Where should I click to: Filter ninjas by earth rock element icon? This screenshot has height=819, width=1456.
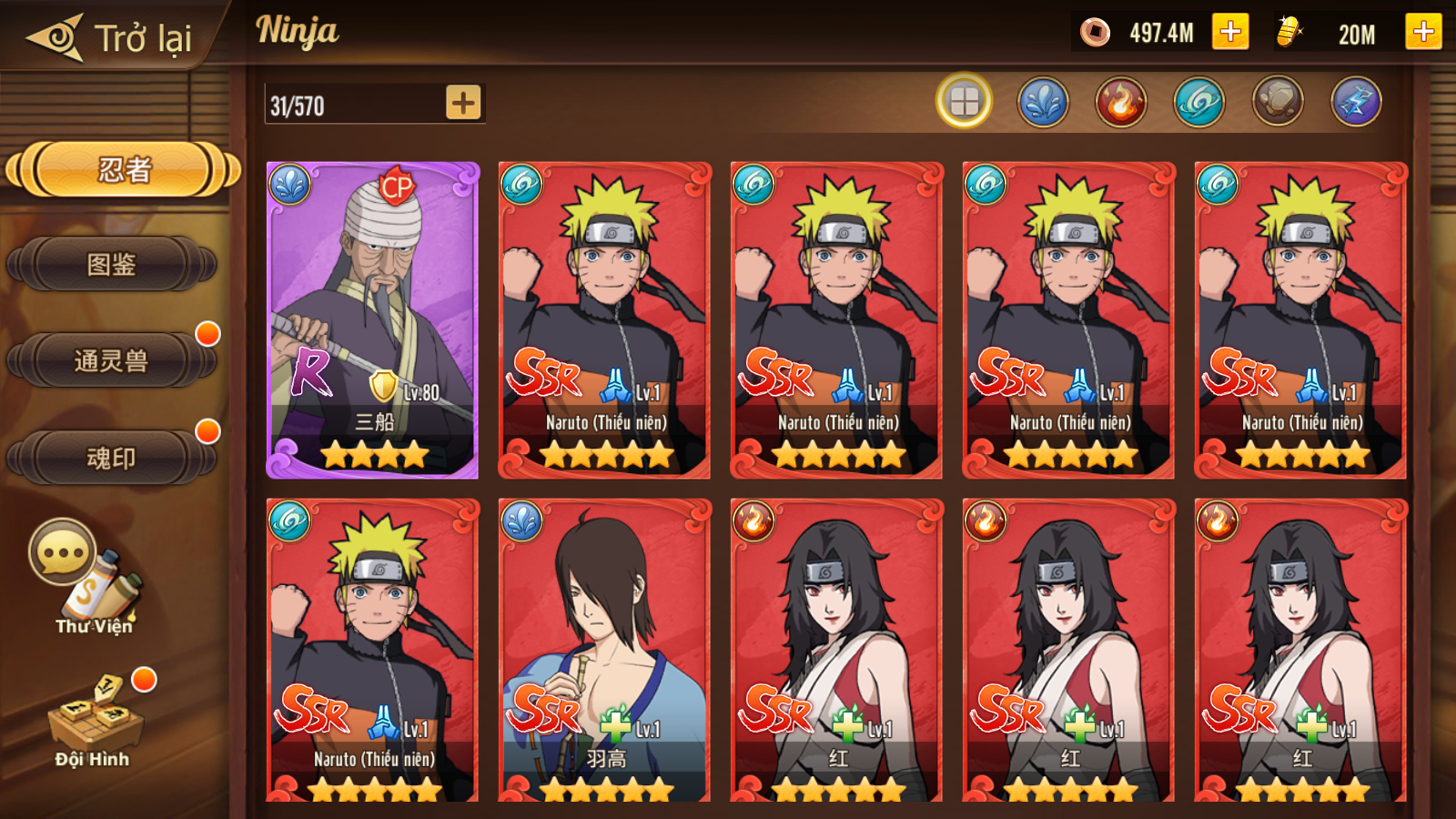(x=1278, y=101)
